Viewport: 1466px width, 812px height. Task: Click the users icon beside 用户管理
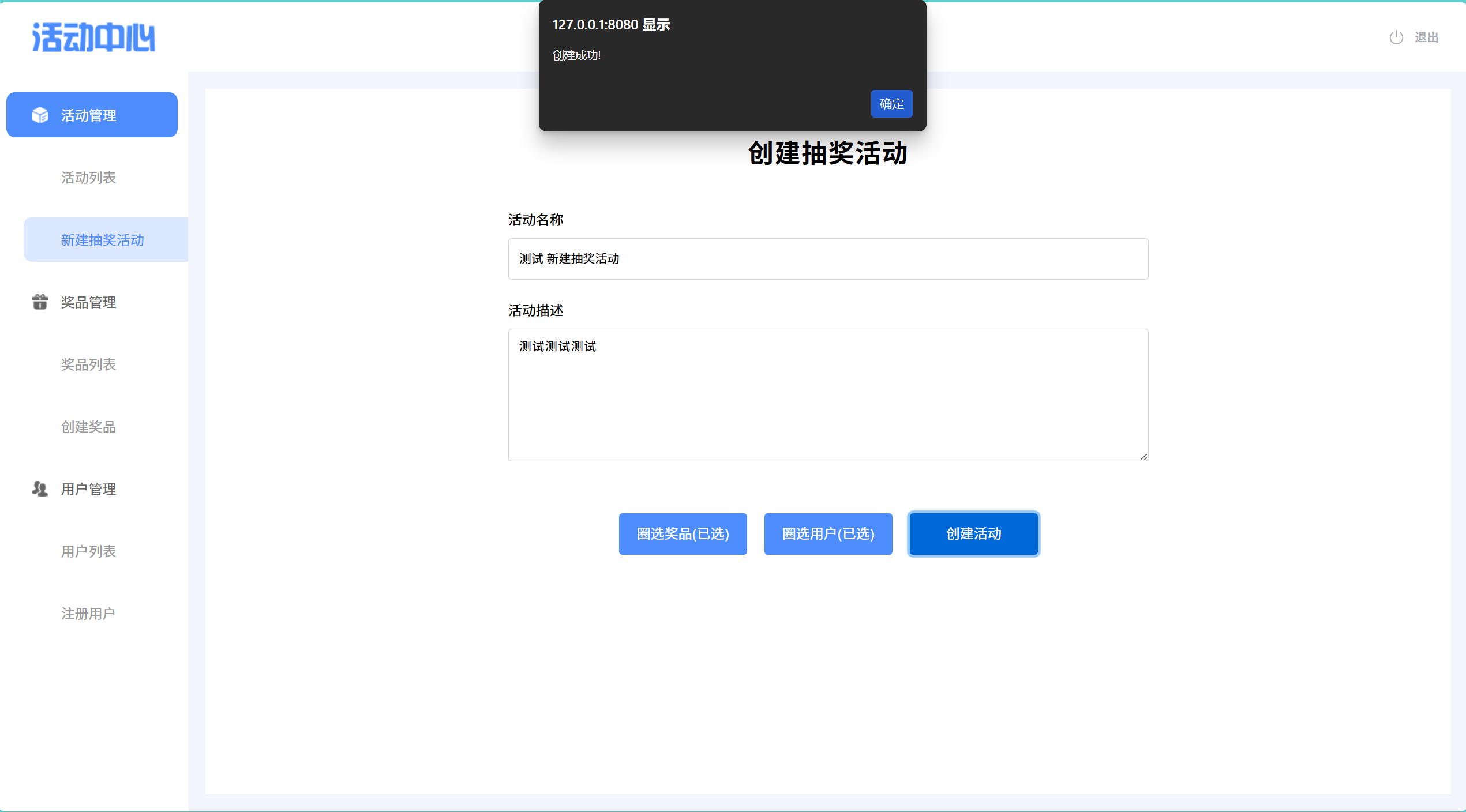click(x=40, y=489)
